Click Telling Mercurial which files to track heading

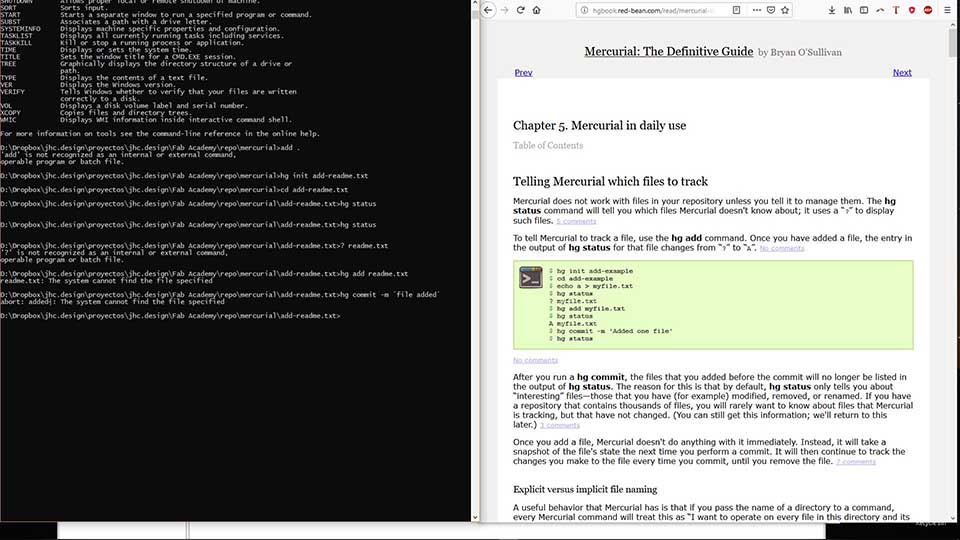click(610, 181)
